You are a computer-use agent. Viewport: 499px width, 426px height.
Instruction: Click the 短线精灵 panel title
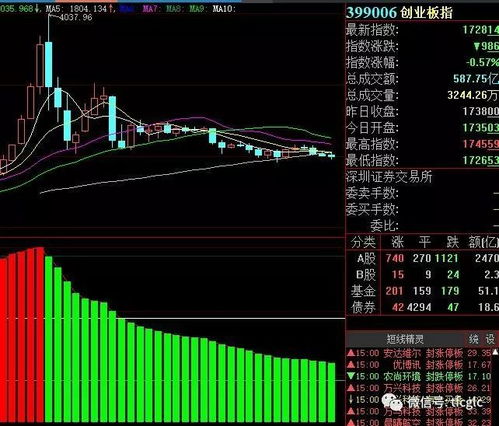tap(405, 339)
